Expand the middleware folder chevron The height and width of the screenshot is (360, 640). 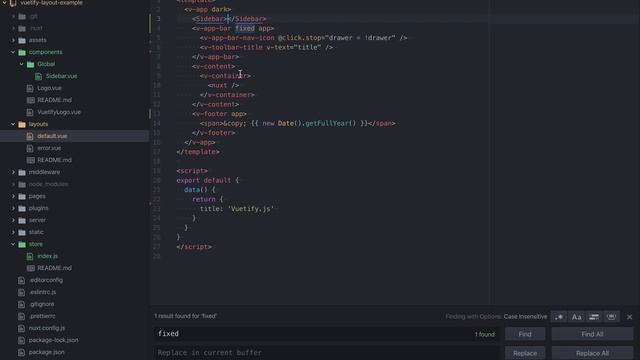coord(13,172)
